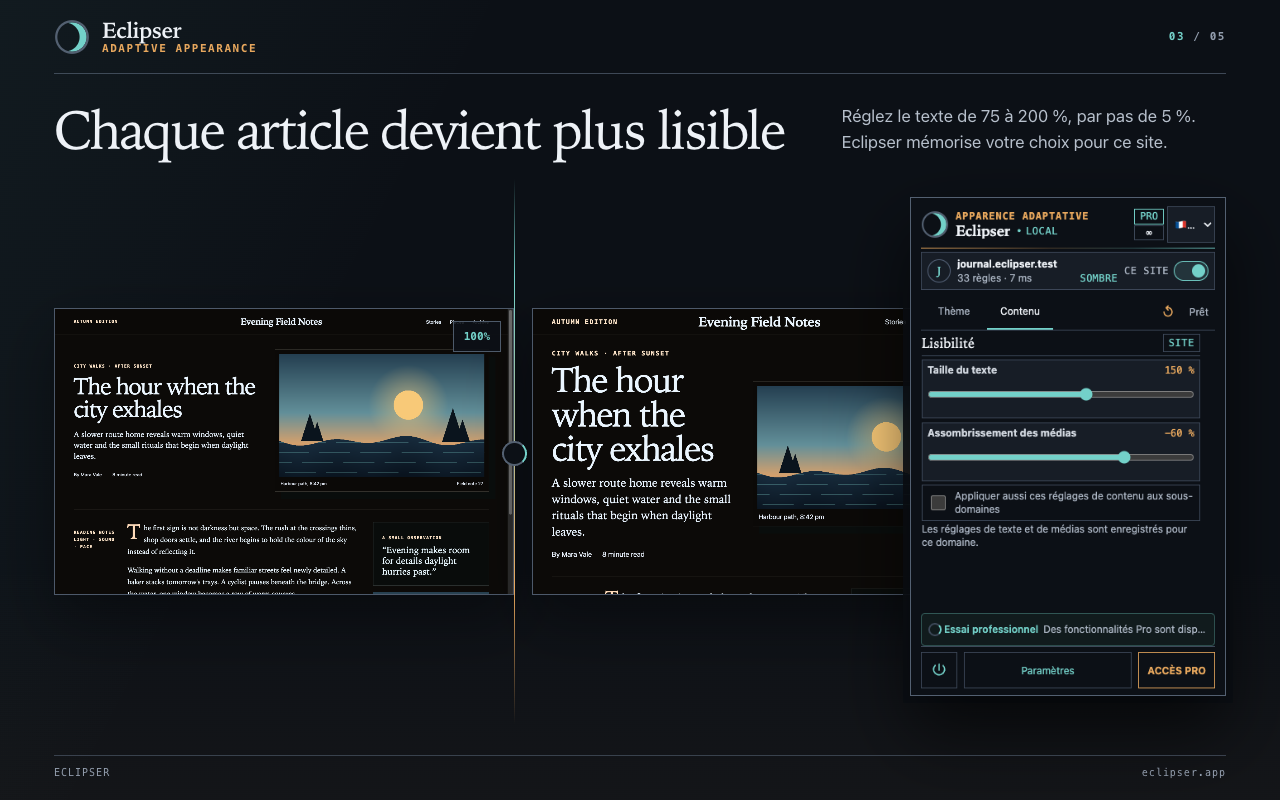Select the Contenu tab

coord(1020,312)
